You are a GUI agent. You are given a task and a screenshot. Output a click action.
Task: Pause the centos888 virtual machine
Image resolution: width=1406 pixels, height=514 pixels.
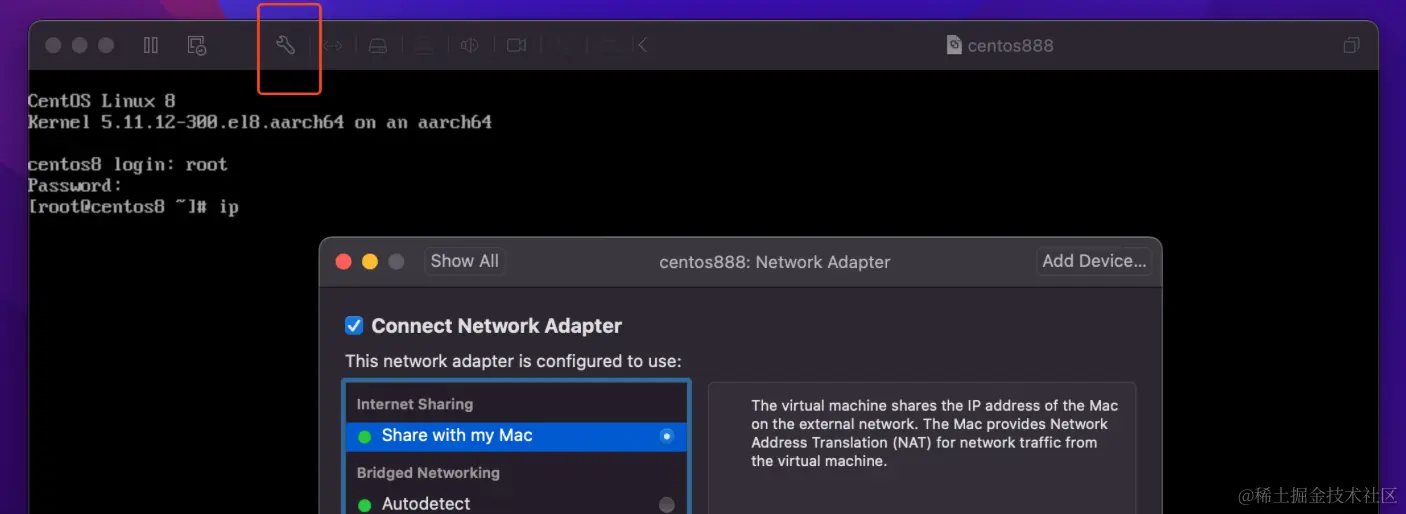[151, 45]
